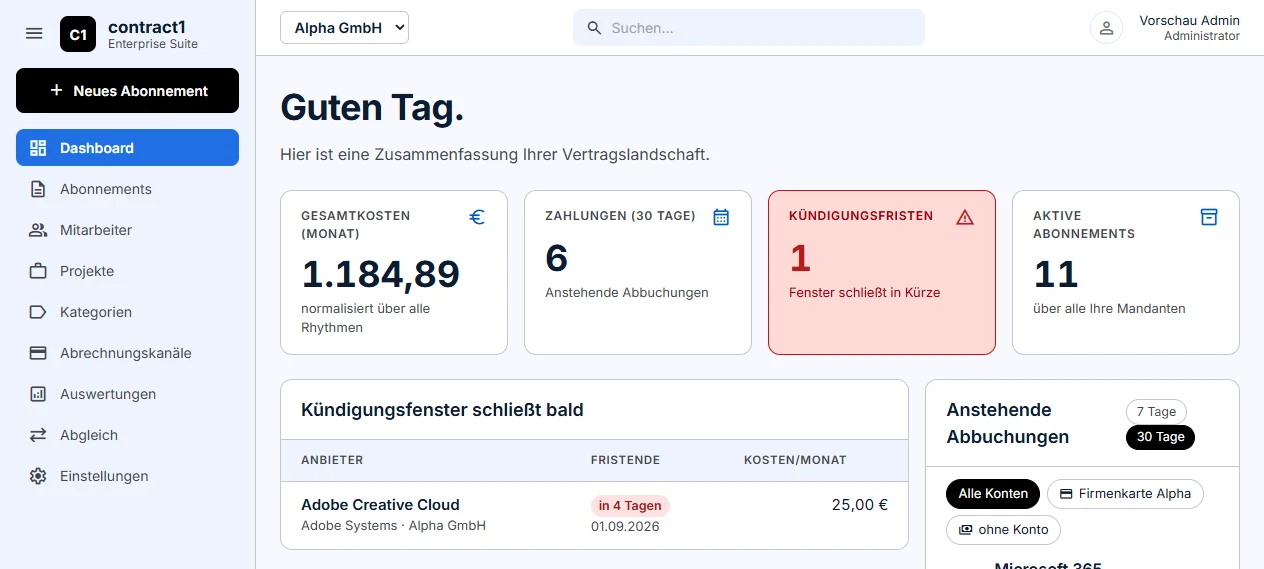Screen dimensions: 1264x569
Task: Filter debits by Alle Konten
Action: [993, 494]
